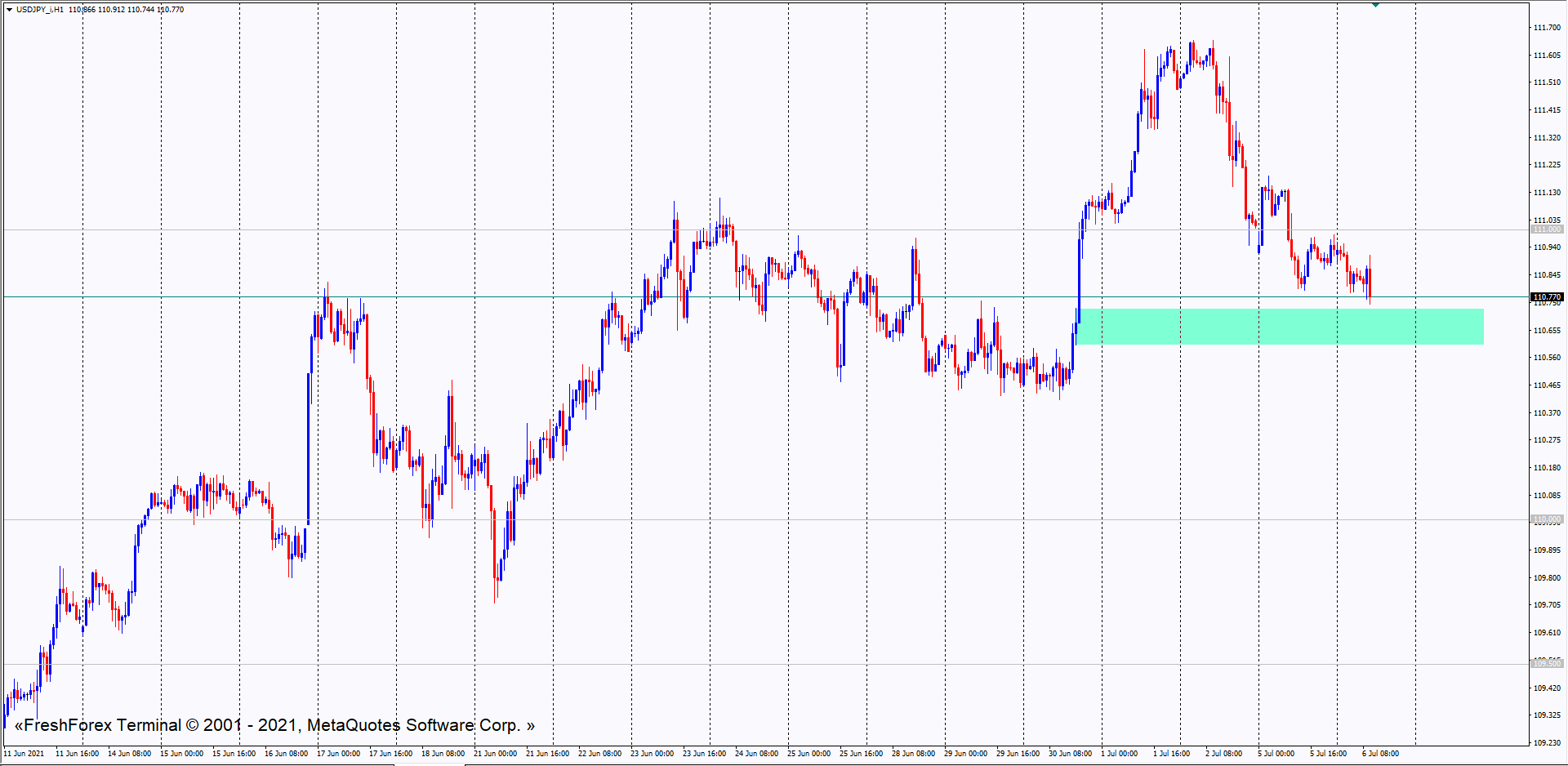
Task: Click the current price label 110.770
Action: pyautogui.click(x=1546, y=297)
